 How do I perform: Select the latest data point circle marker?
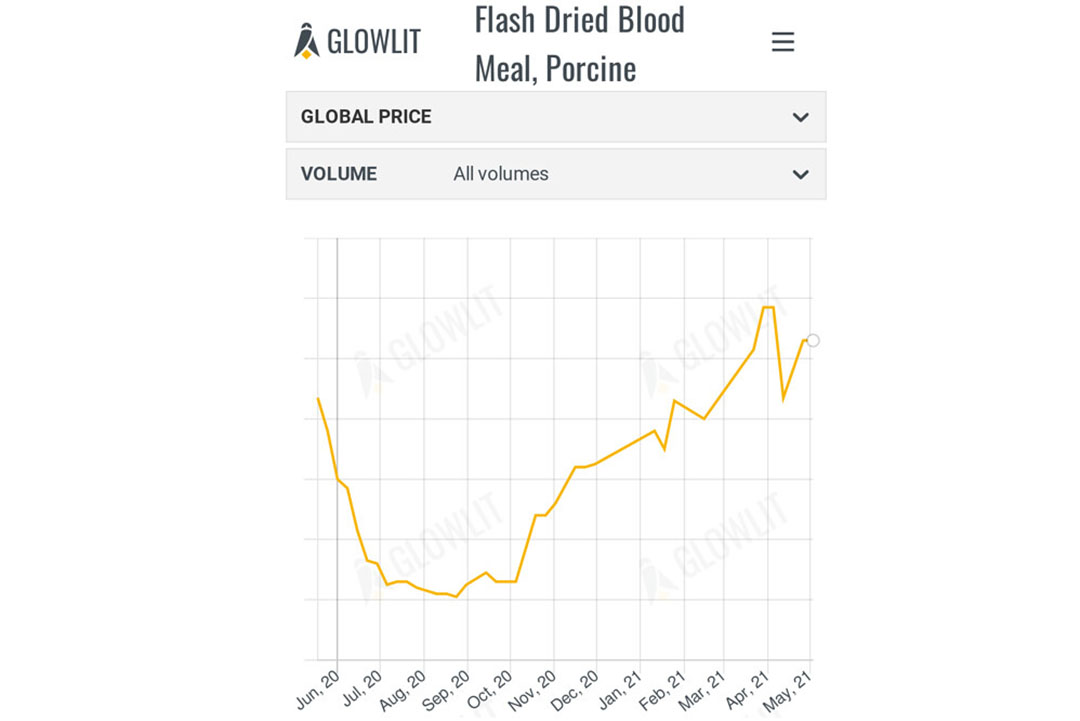click(x=813, y=340)
